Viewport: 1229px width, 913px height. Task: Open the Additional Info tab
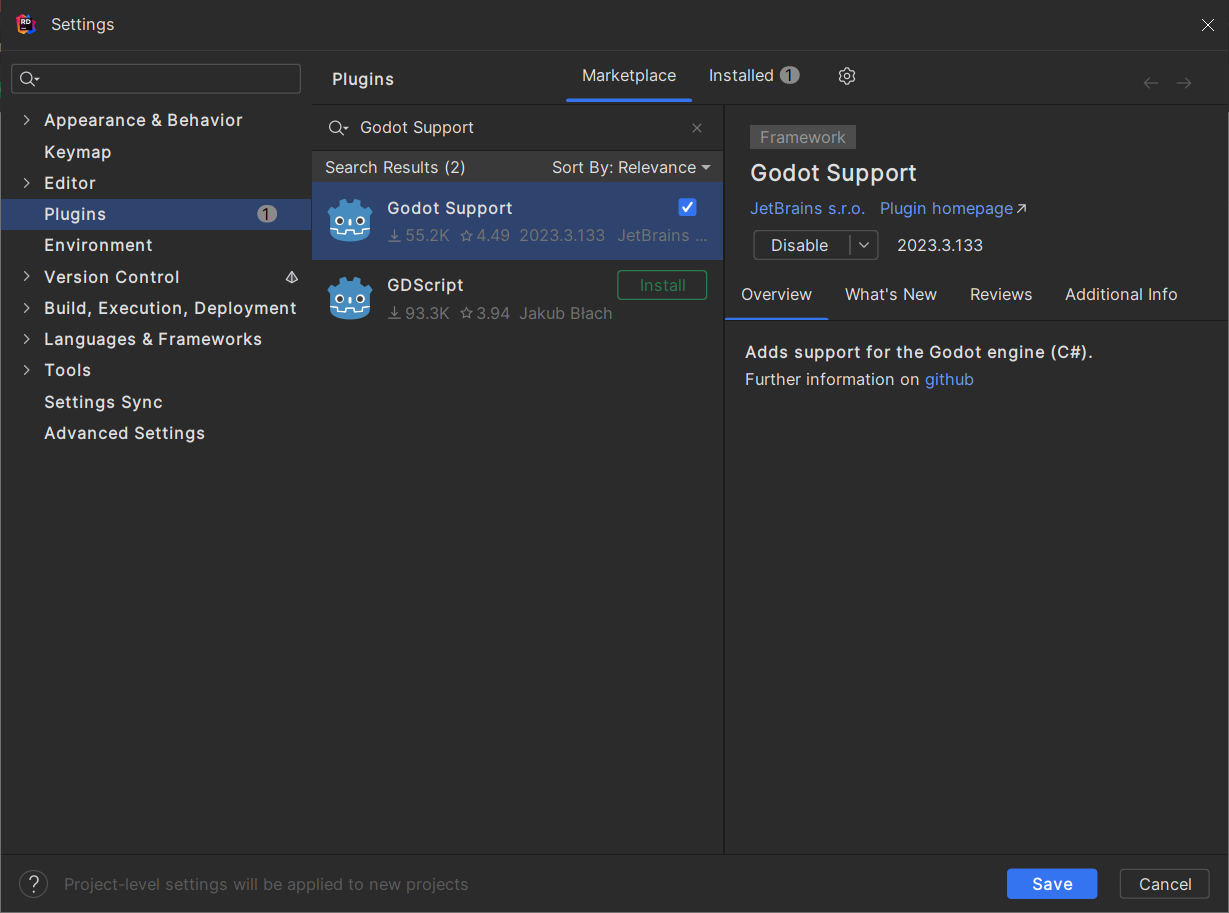[1121, 294]
